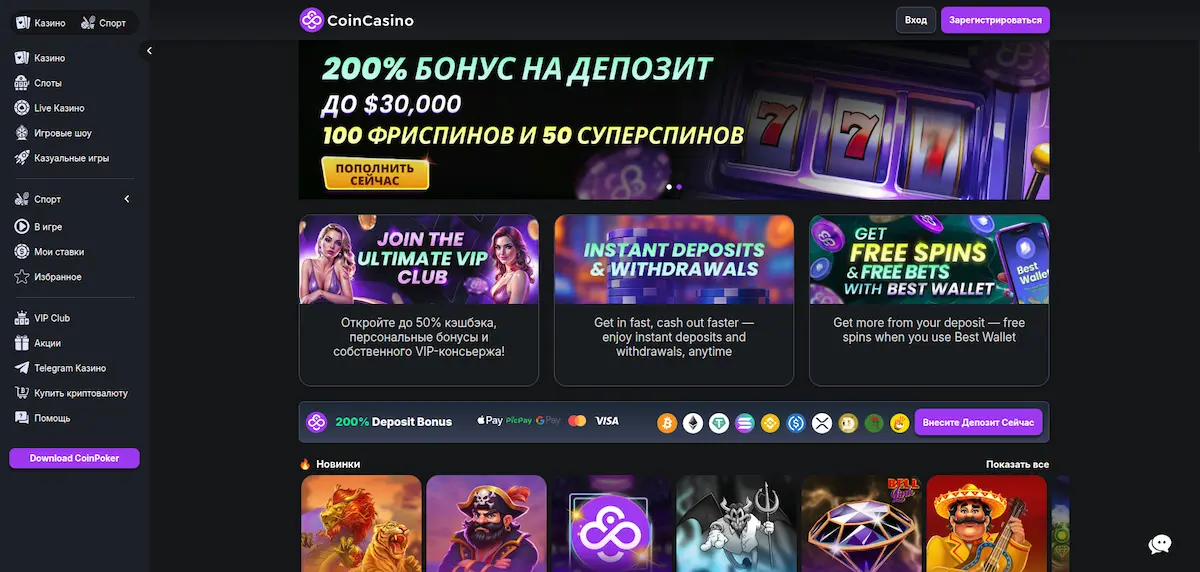Switch to the Спорт top tab
1200x572 pixels.
104,23
